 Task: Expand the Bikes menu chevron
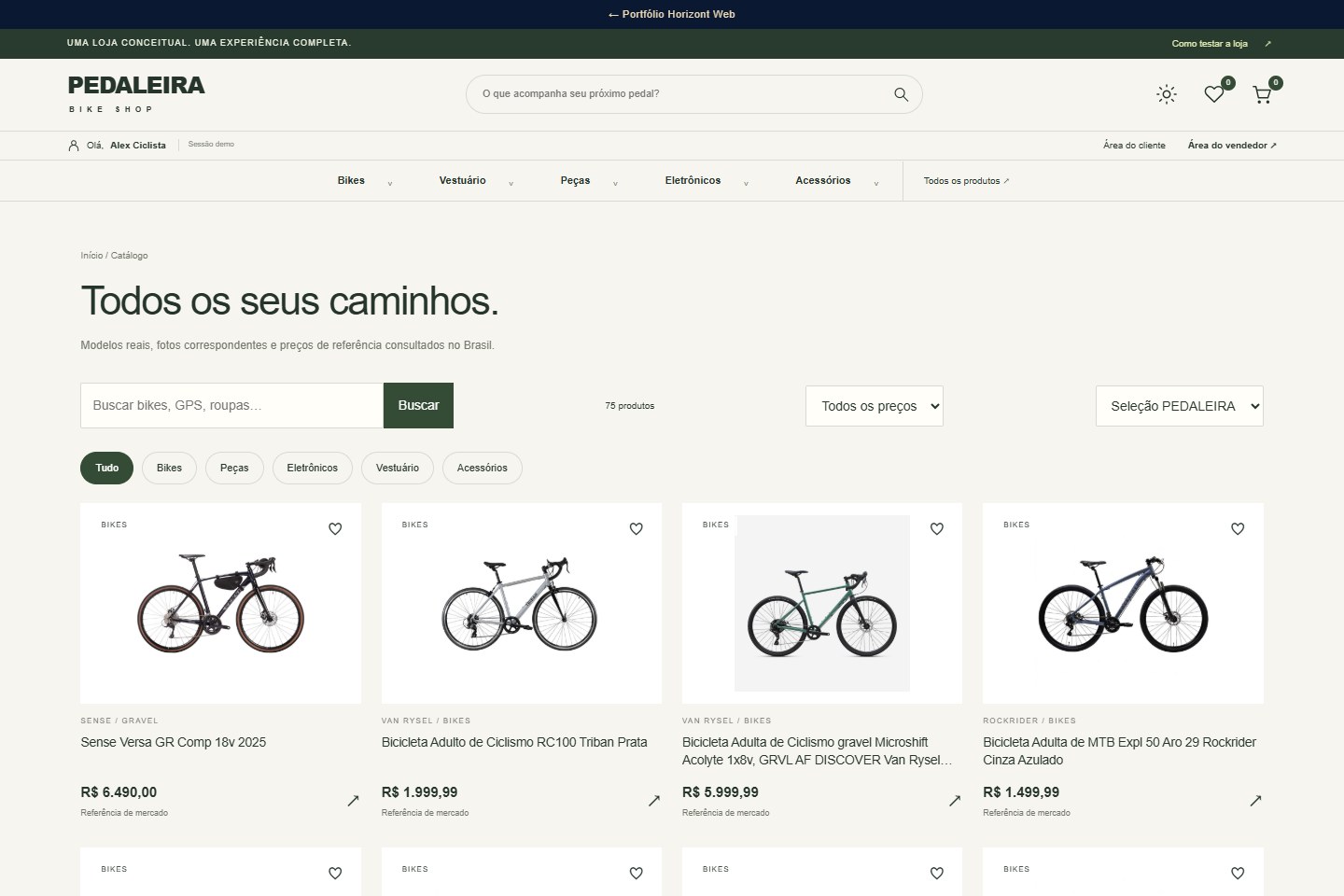pos(390,183)
